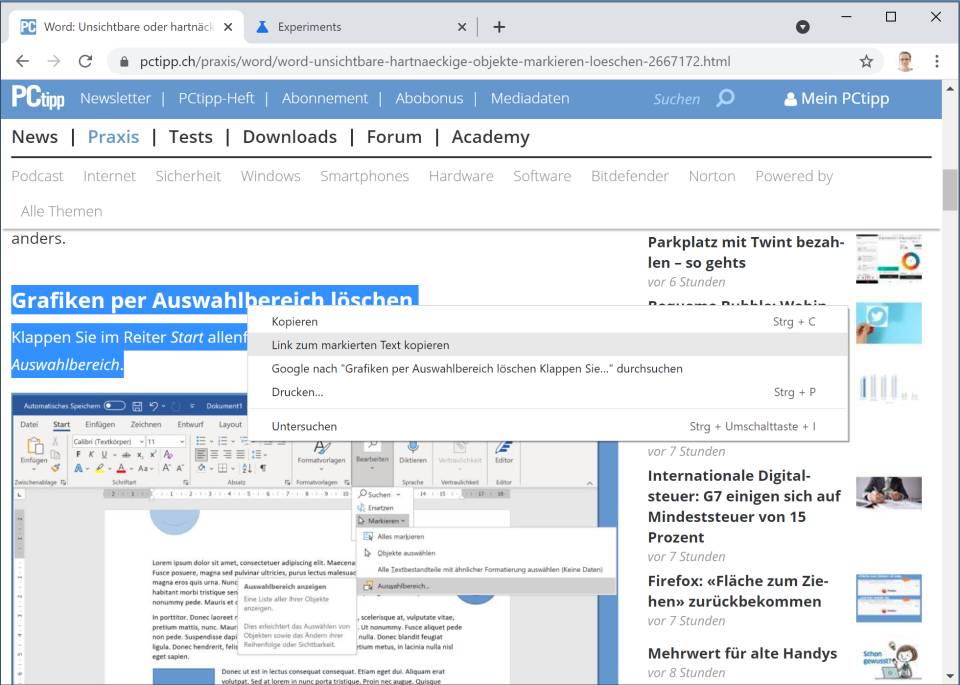Click the Suchen search field

[x=676, y=99]
